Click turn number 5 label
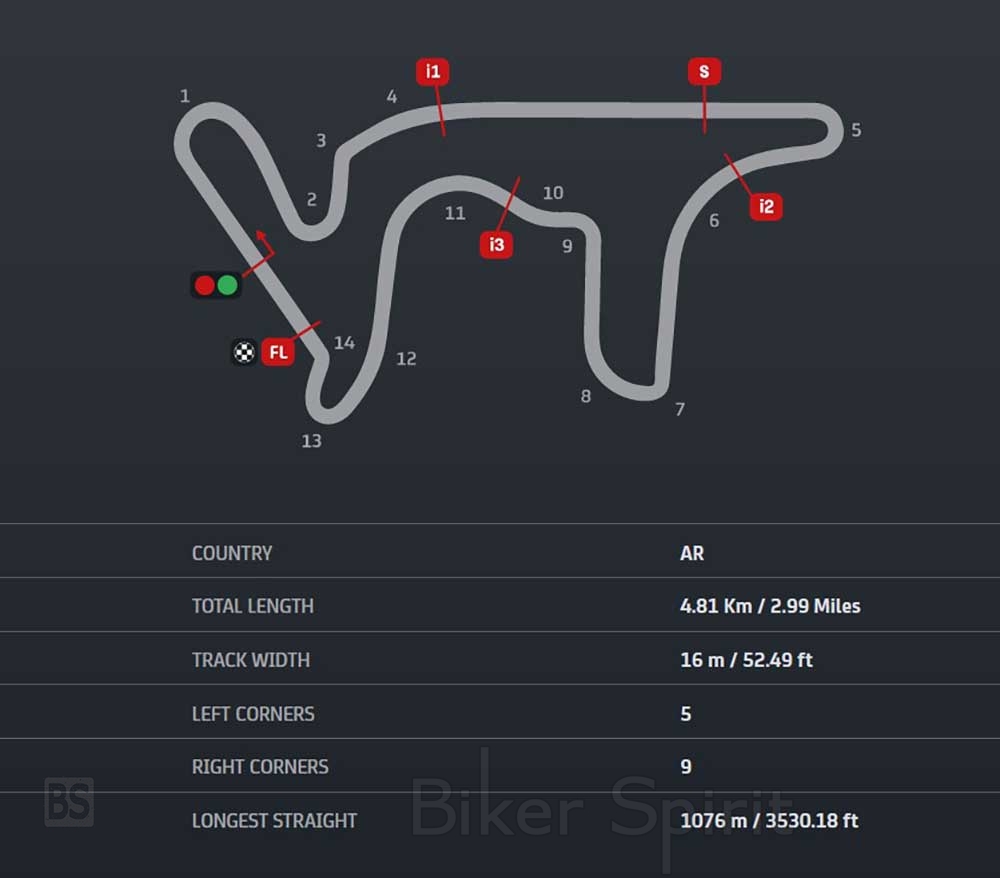 (856, 130)
